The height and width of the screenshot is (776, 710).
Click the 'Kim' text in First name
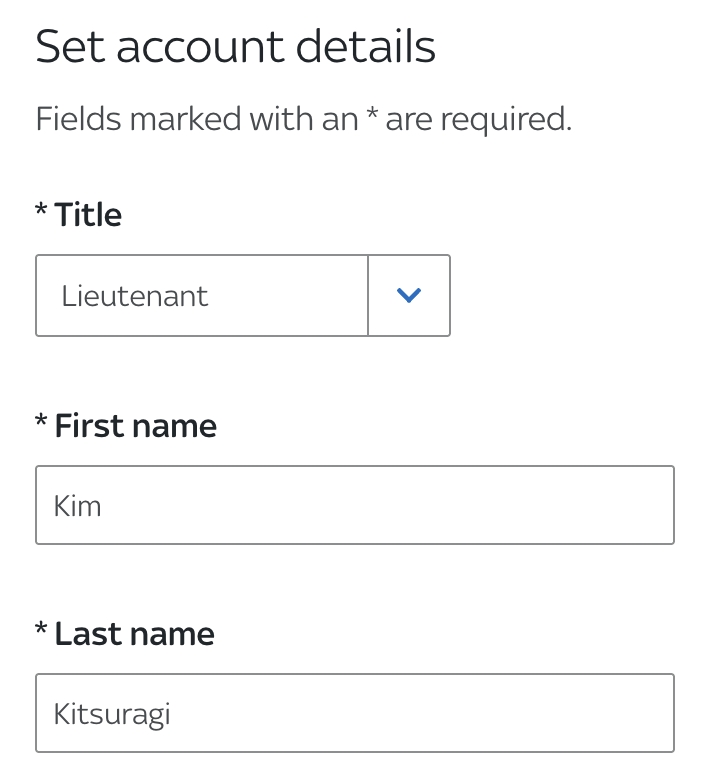[78, 506]
